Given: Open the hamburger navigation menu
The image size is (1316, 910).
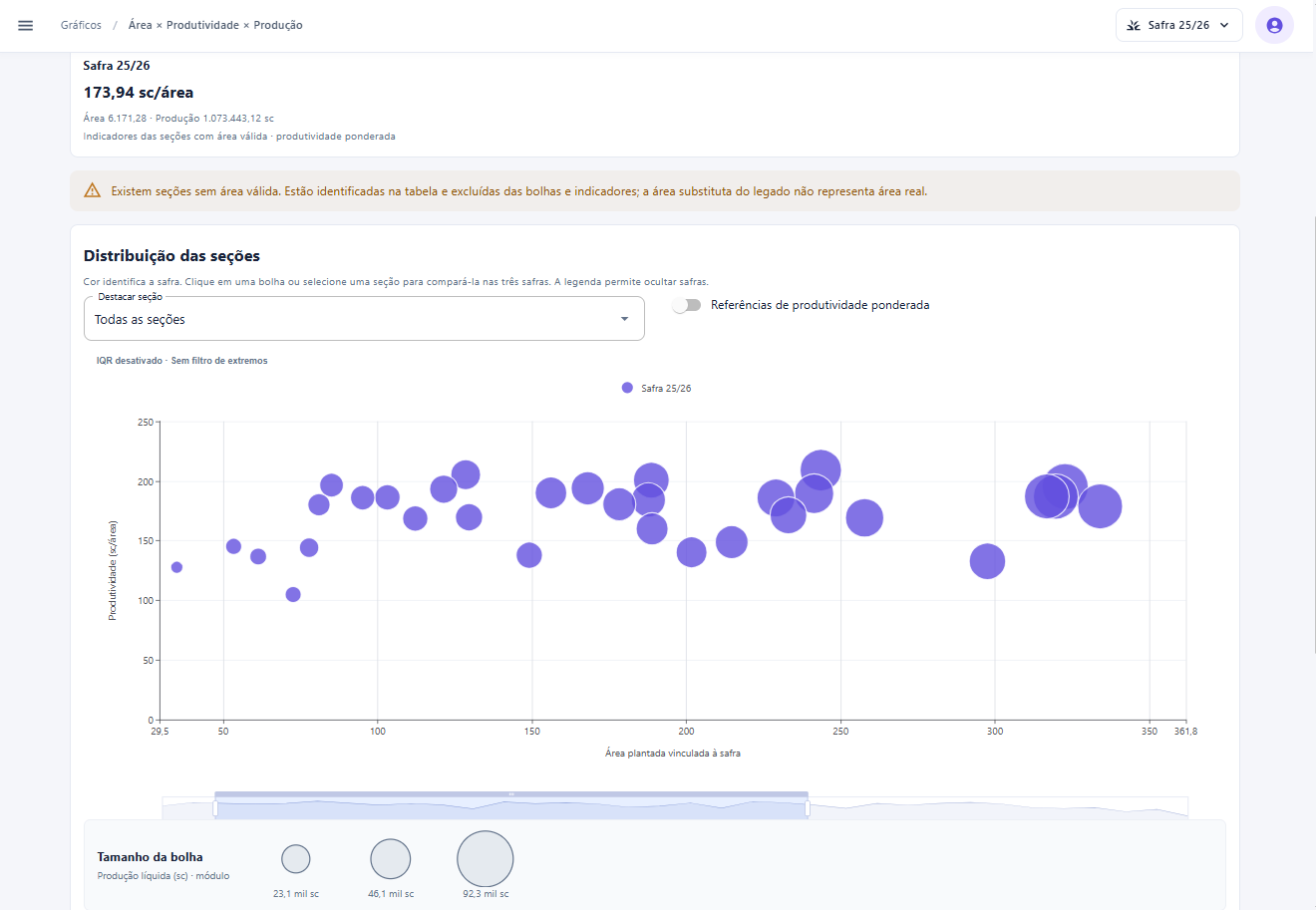Looking at the screenshot, I should pos(26,25).
